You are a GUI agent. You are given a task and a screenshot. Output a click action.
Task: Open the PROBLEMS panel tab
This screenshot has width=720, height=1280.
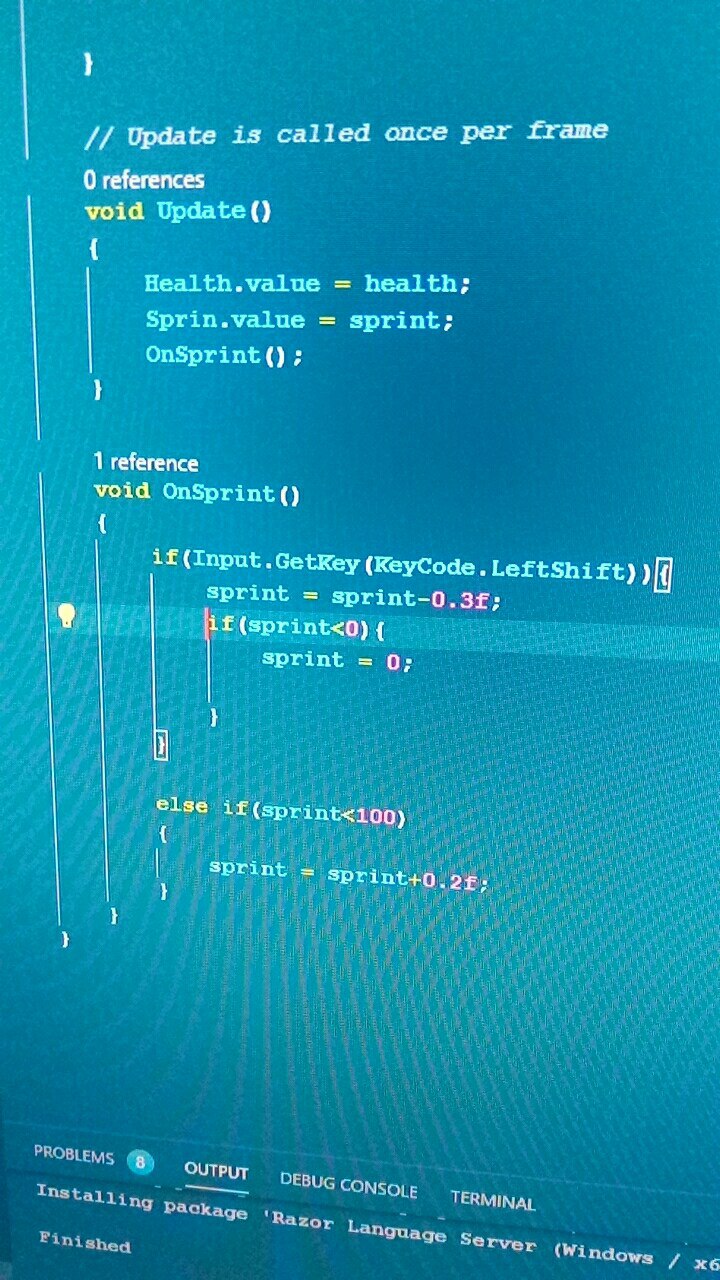(74, 1154)
